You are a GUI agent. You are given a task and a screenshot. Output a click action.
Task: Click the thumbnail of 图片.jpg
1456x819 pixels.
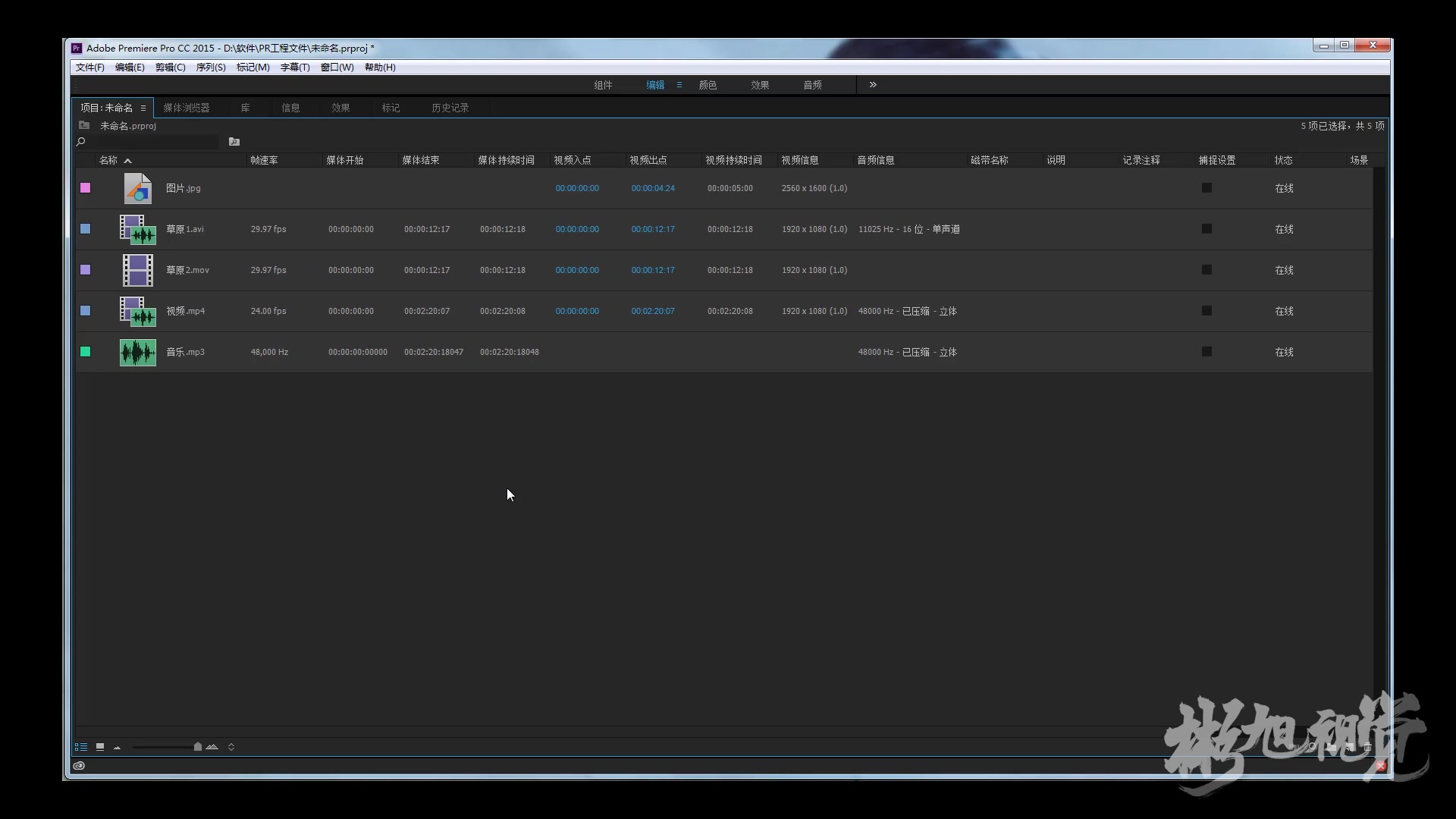point(138,188)
